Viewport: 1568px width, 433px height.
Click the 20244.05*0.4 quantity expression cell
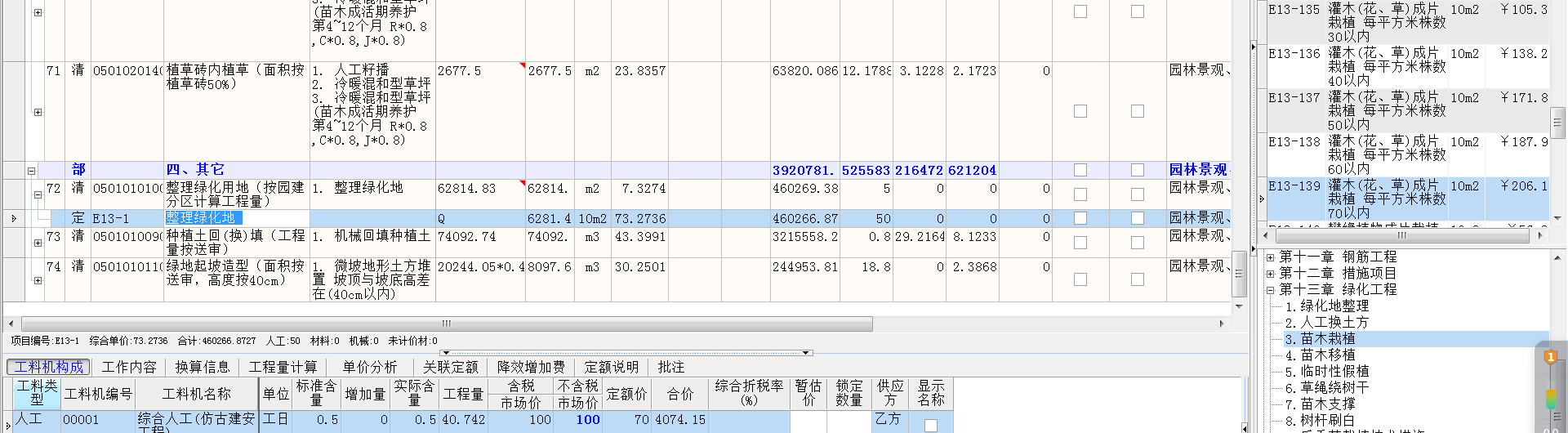coord(480,279)
